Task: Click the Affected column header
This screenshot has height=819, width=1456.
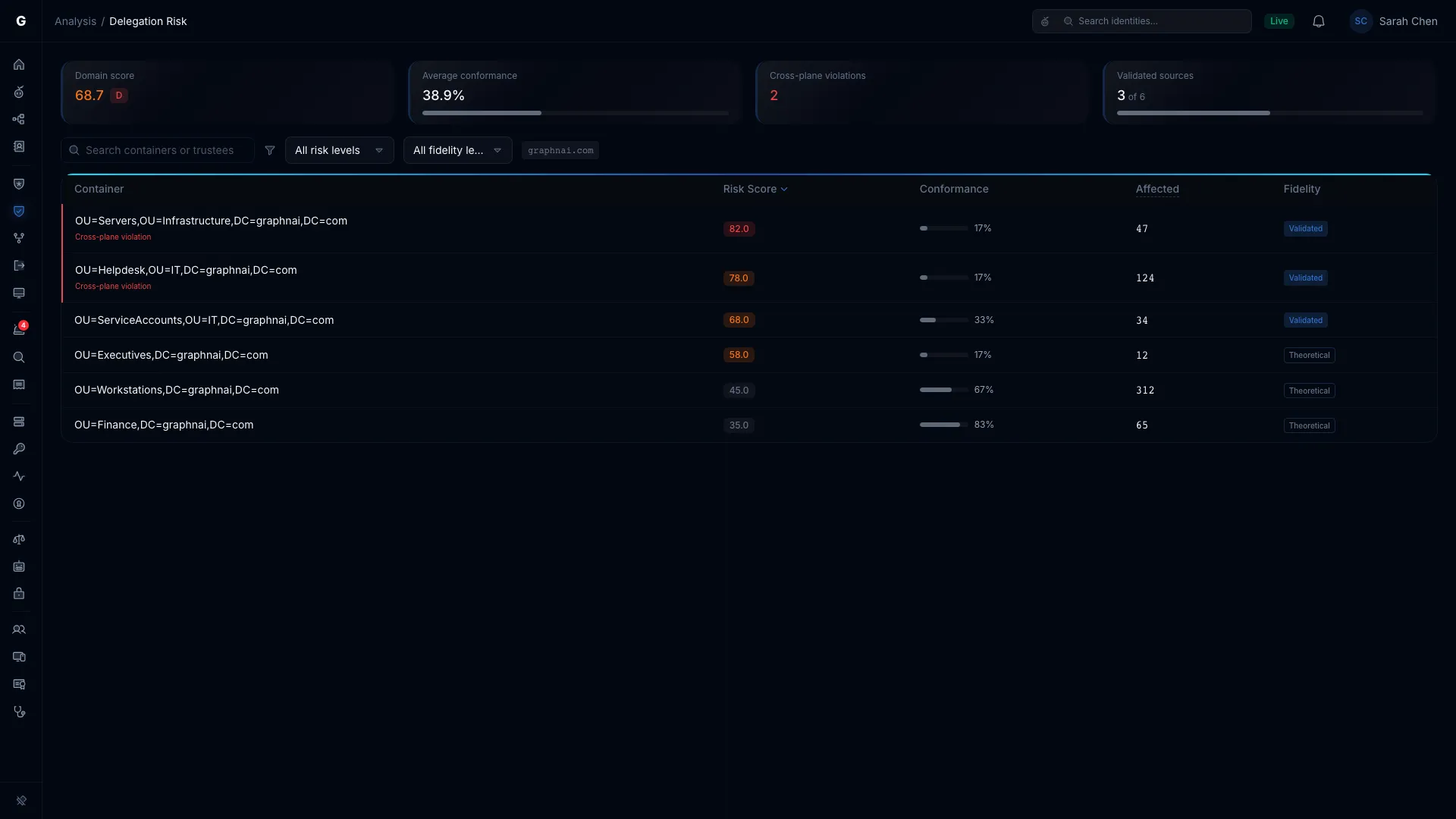Action: (1156, 189)
